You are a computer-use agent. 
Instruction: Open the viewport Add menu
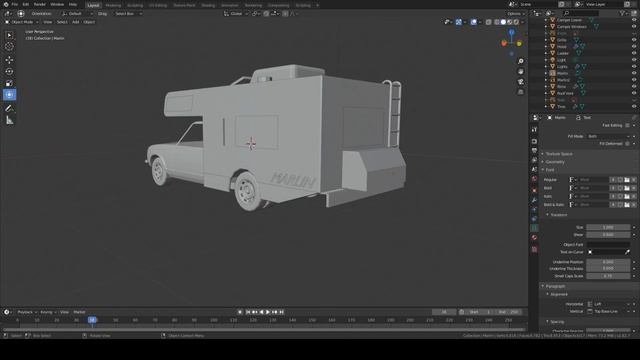click(76, 22)
